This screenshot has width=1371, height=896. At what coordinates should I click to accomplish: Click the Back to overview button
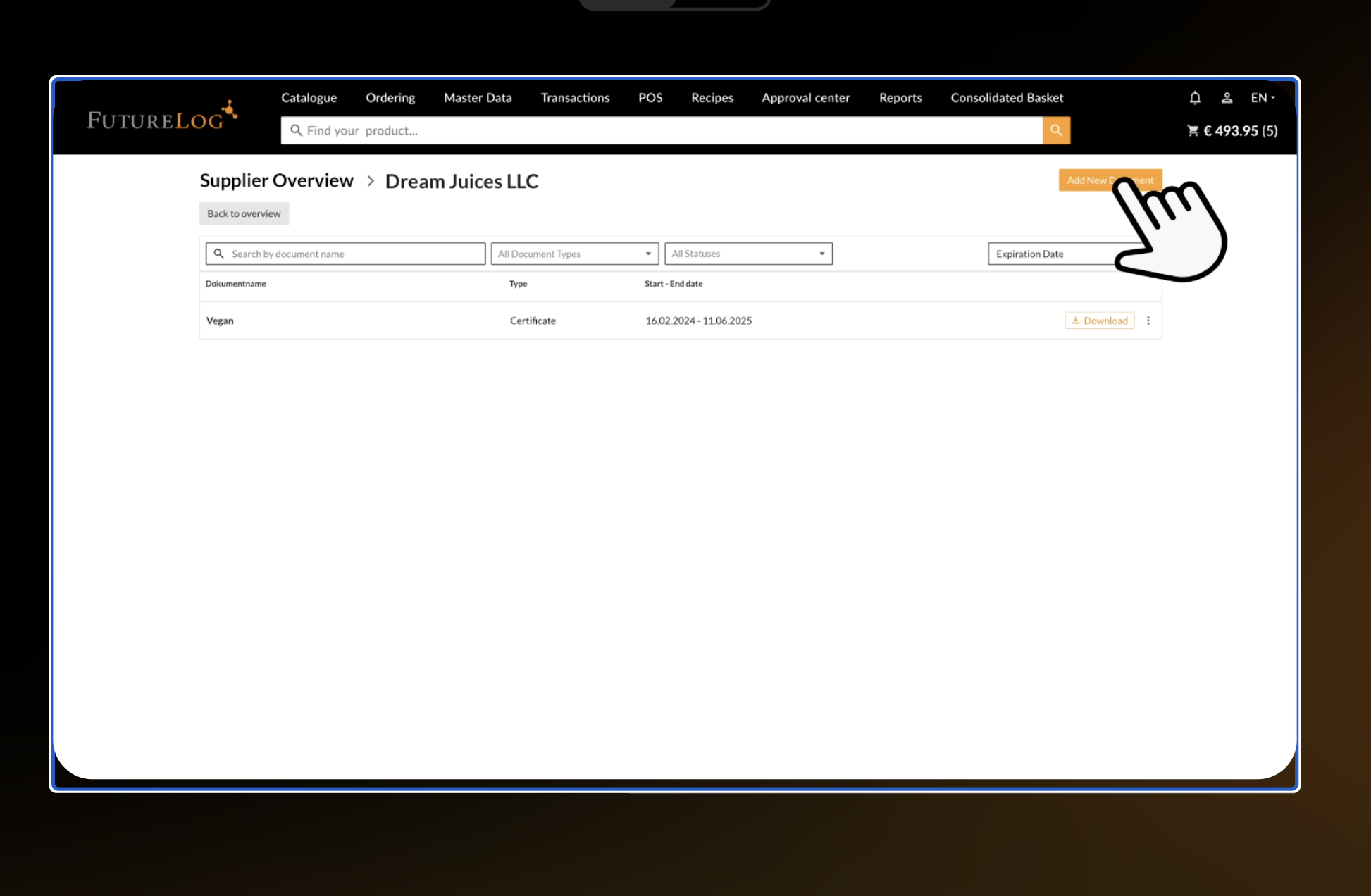(244, 213)
